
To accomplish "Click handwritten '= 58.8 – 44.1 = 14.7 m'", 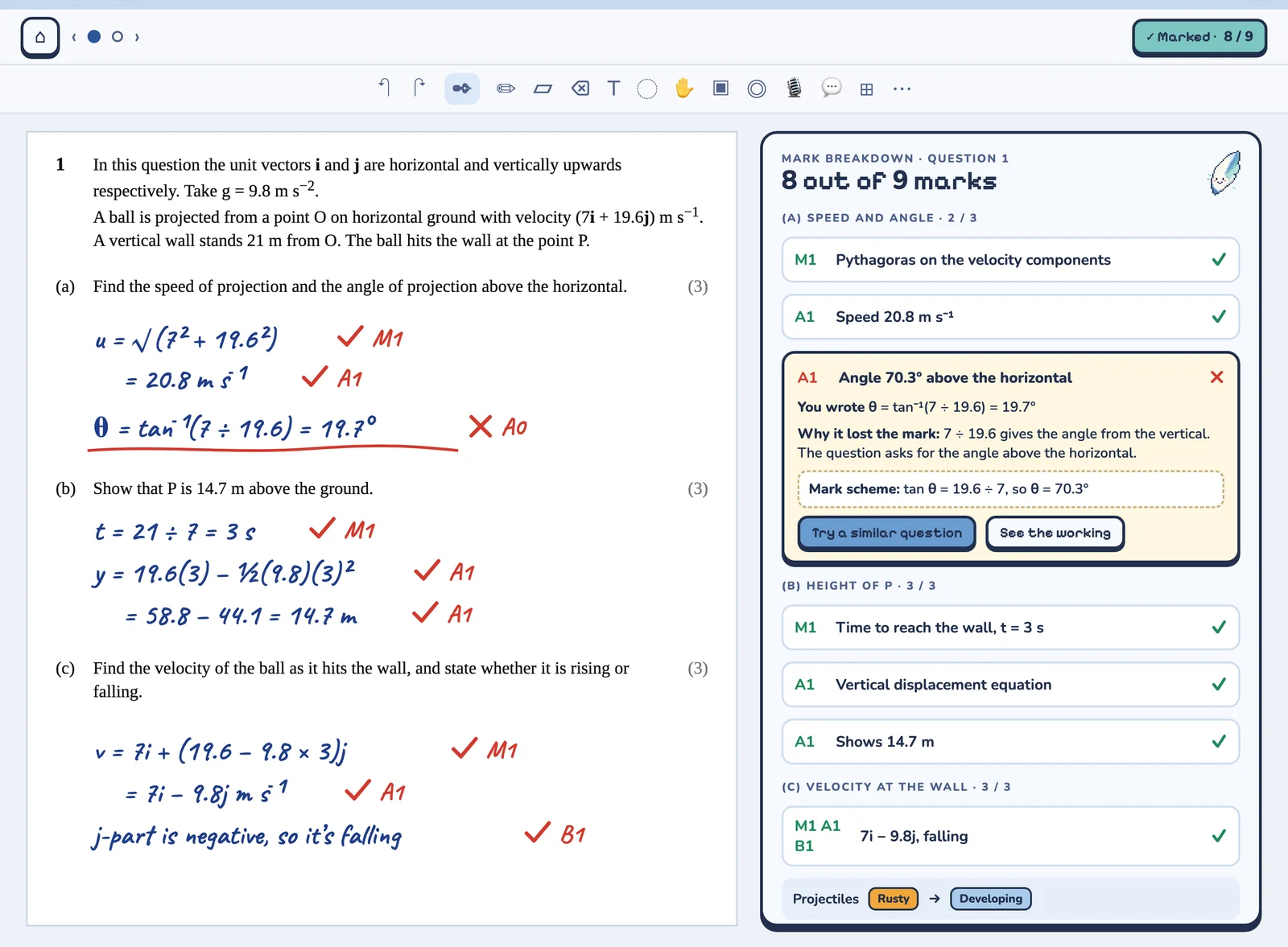I will pyautogui.click(x=241, y=616).
